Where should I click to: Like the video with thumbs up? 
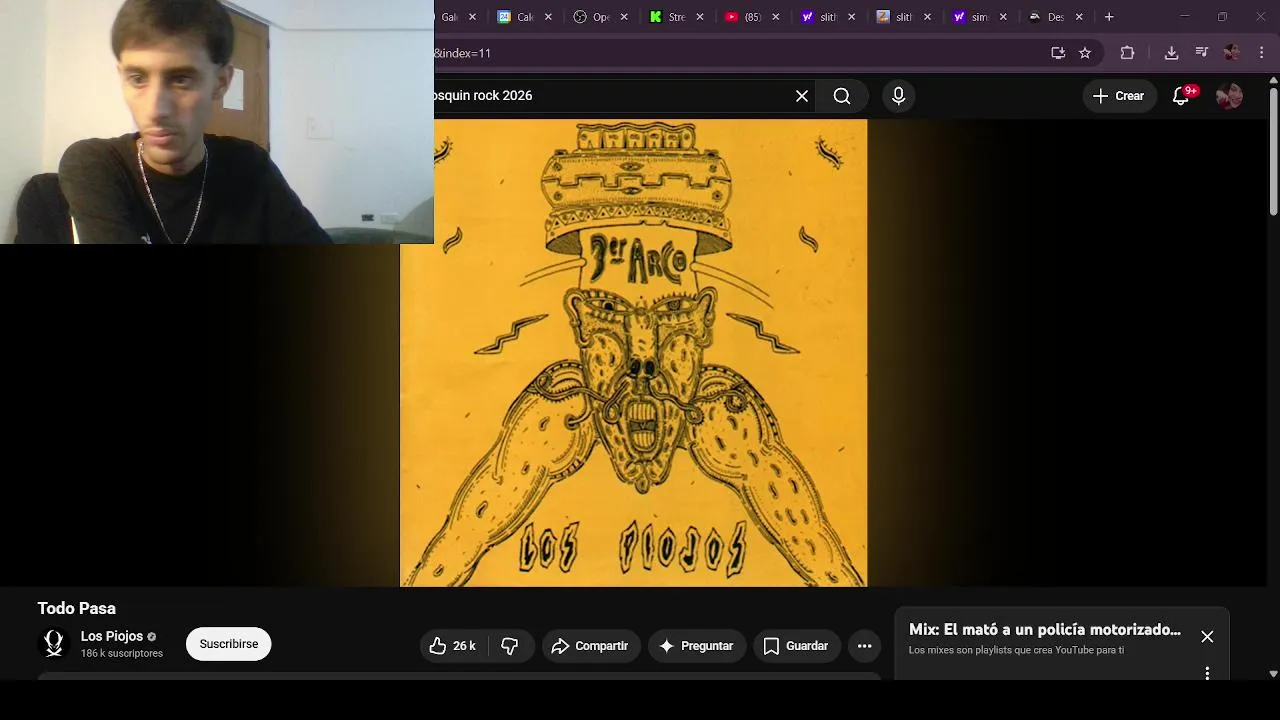[453, 646]
